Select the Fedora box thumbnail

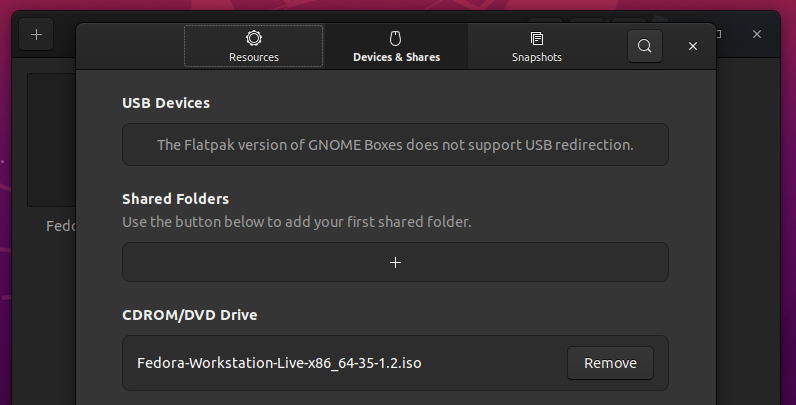pos(50,140)
